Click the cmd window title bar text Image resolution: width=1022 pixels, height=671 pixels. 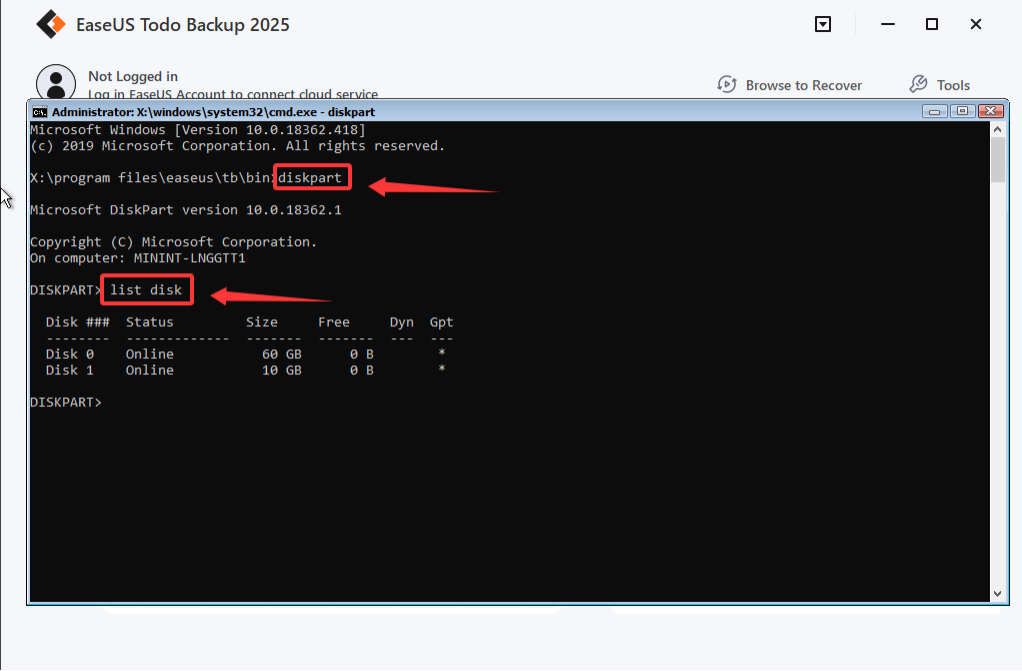213,112
